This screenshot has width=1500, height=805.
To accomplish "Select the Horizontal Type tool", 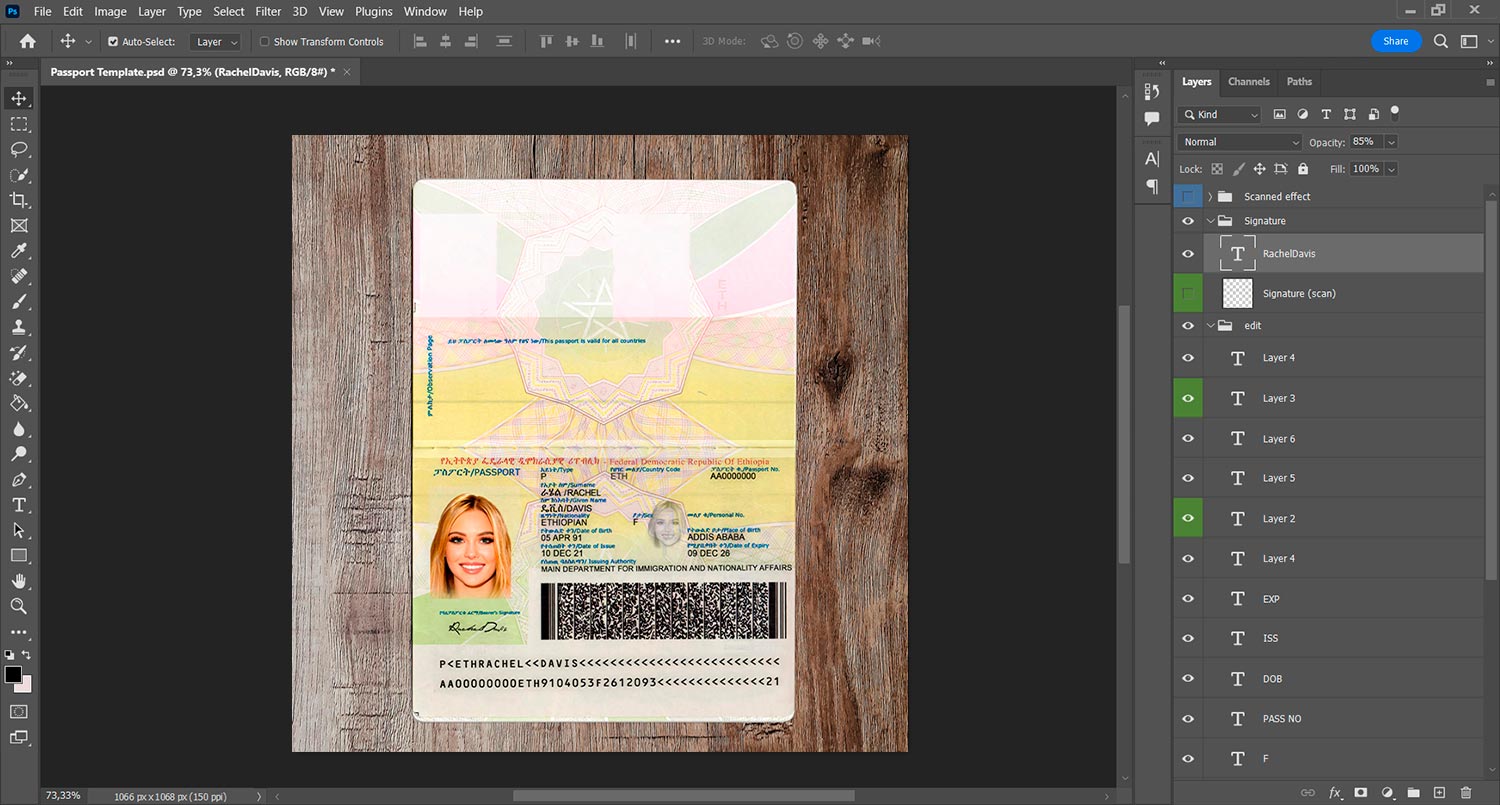I will pos(19,505).
